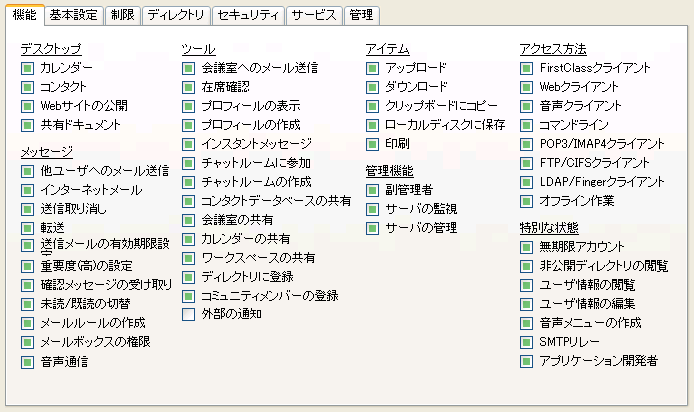Select the ディレクトリ tab

[176, 16]
